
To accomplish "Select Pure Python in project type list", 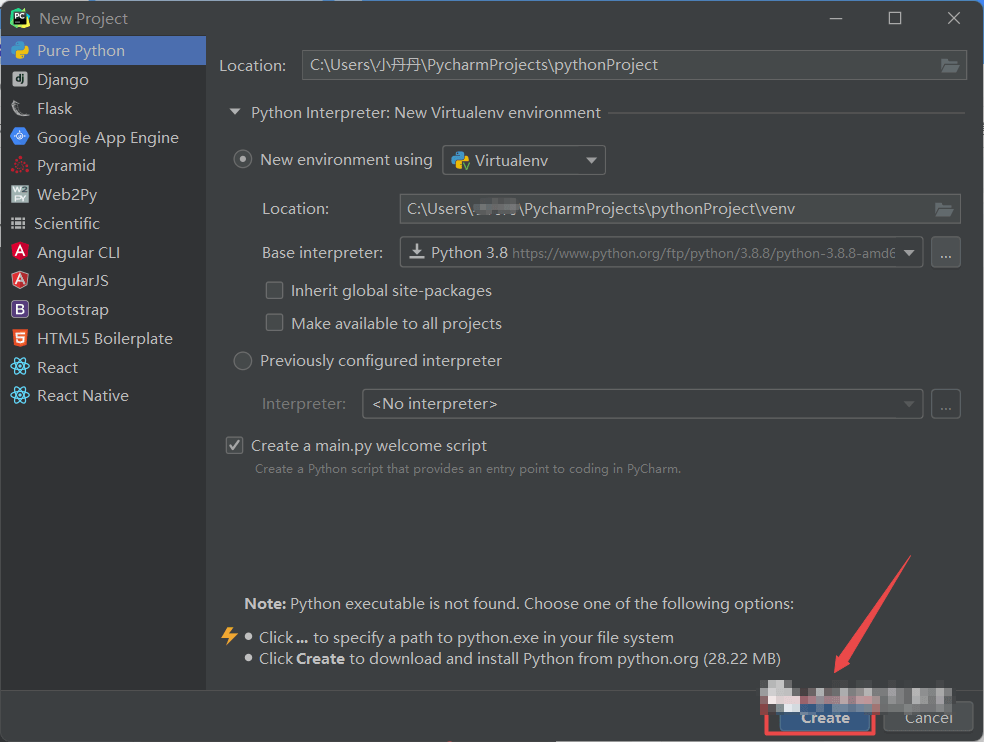I will (81, 51).
